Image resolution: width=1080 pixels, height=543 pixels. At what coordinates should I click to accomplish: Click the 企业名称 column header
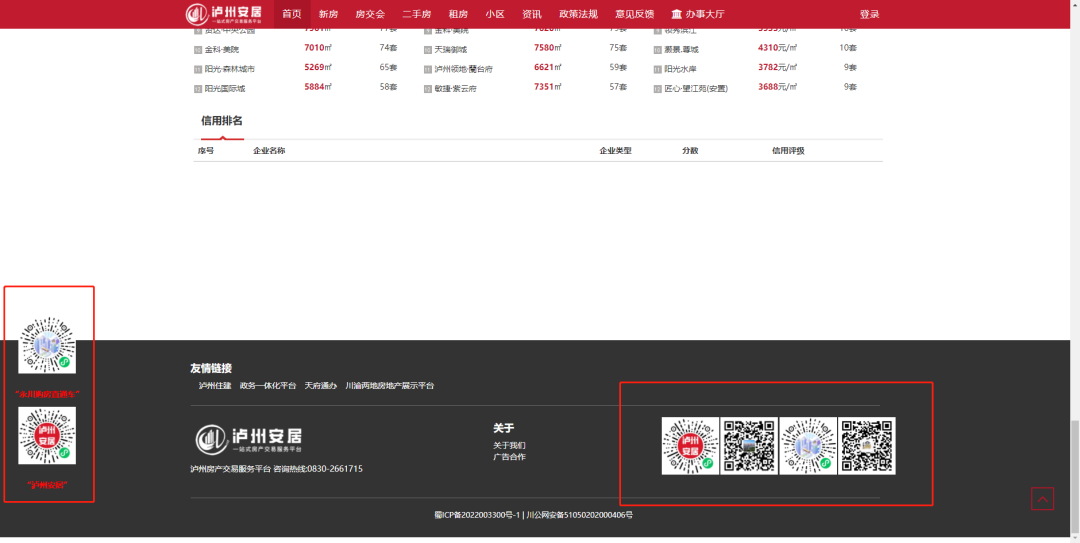(269, 151)
